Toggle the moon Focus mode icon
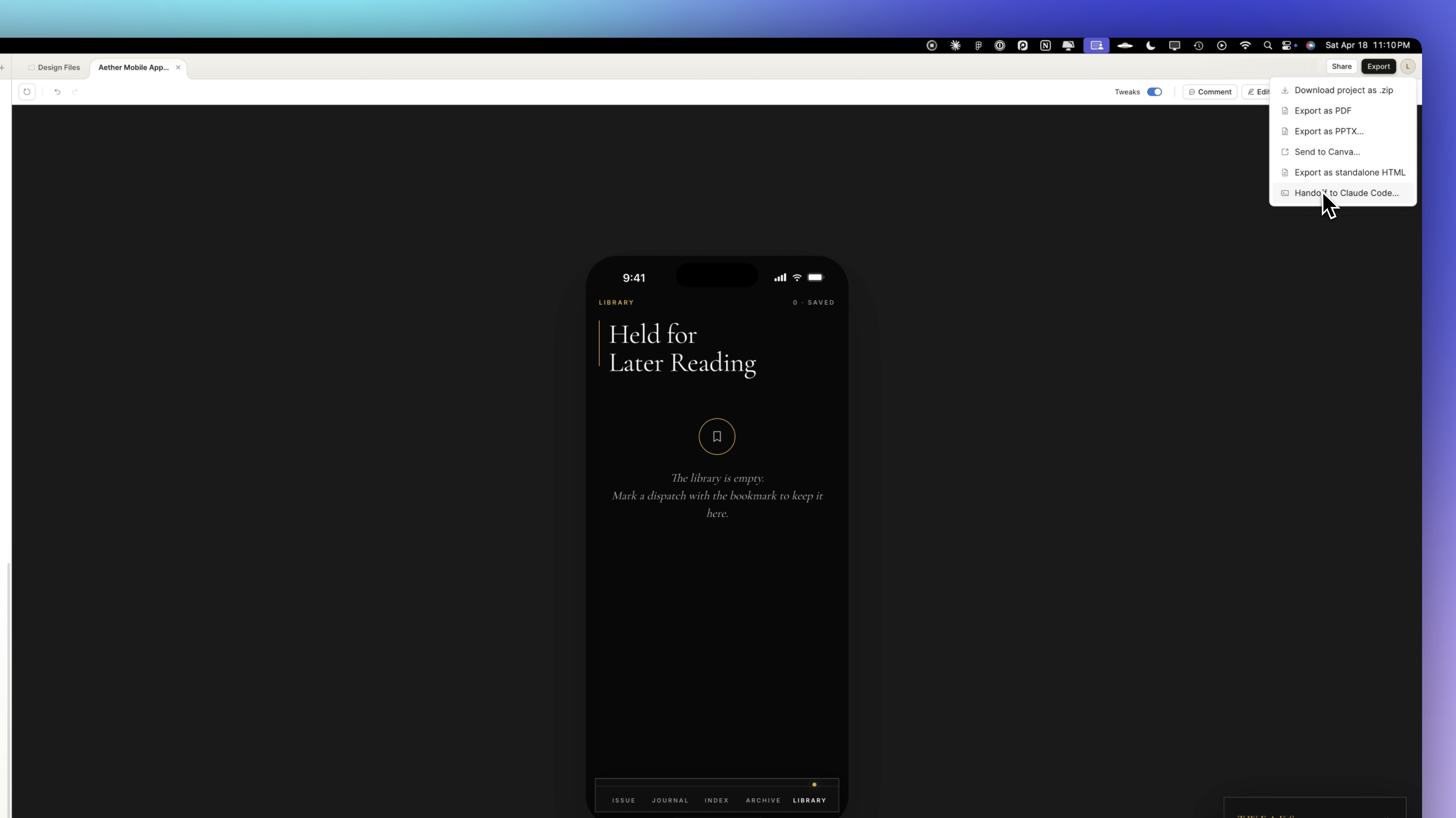This screenshot has height=818, width=1456. pos(1150,46)
